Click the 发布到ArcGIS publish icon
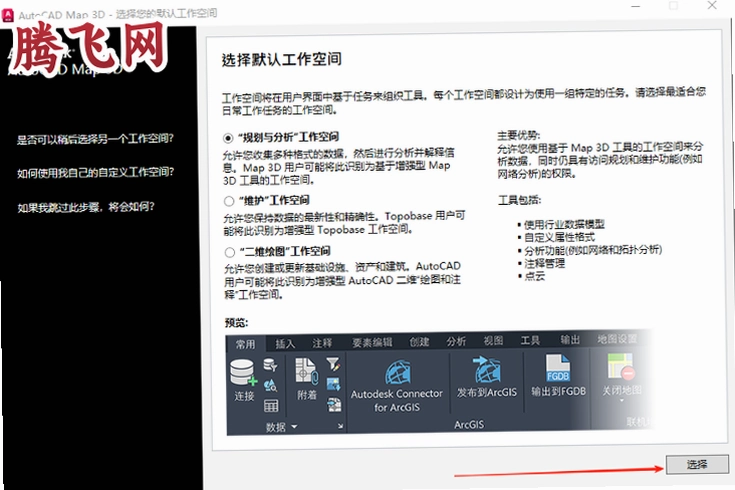Image resolution: width=735 pixels, height=490 pixels. click(487, 369)
